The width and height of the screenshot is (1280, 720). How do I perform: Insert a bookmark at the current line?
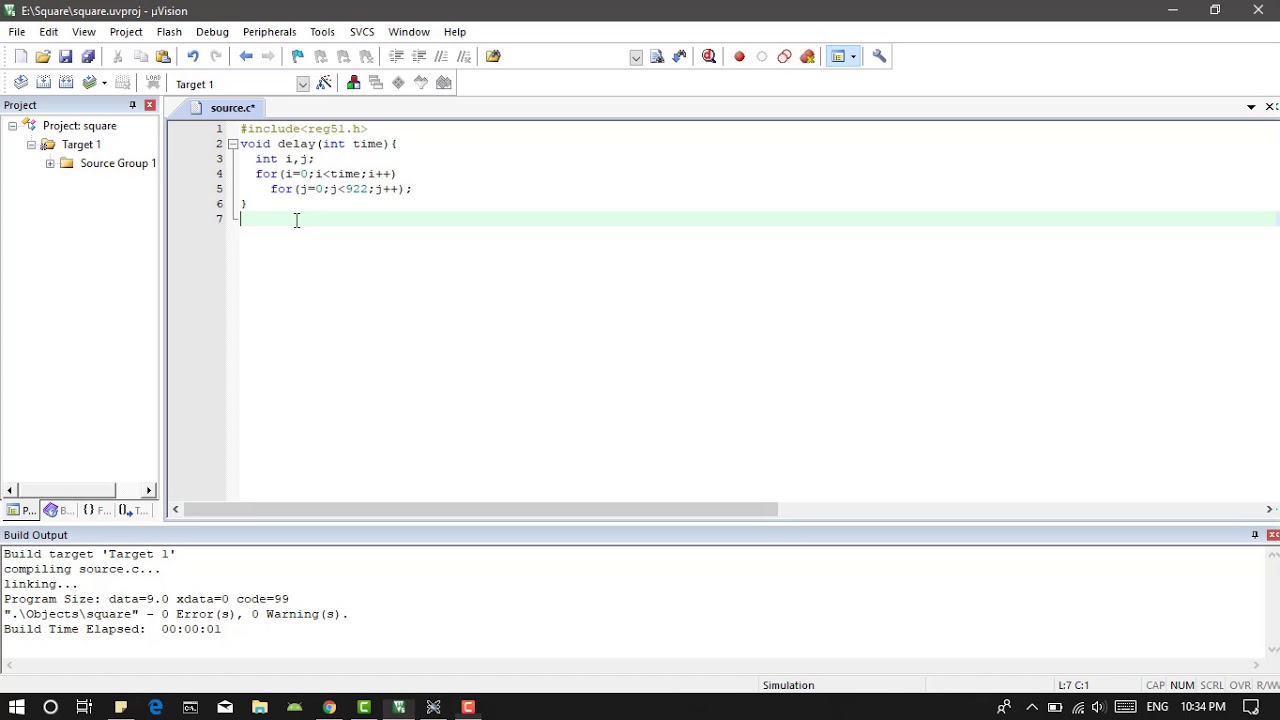[297, 57]
